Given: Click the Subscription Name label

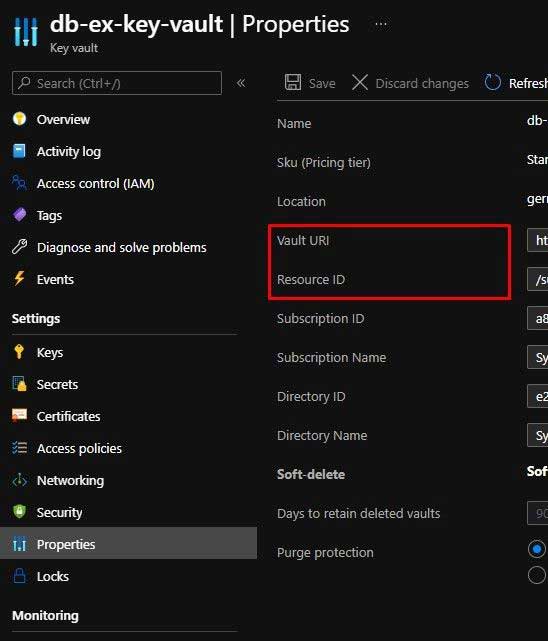Looking at the screenshot, I should [x=331, y=358].
